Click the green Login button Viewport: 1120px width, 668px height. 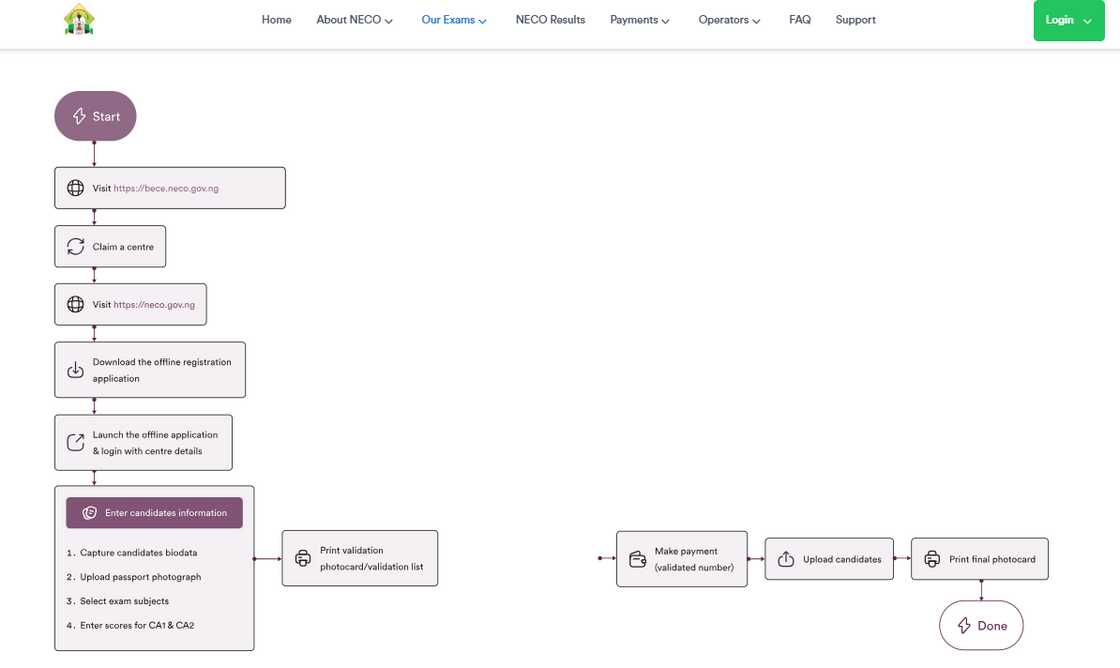1069,20
